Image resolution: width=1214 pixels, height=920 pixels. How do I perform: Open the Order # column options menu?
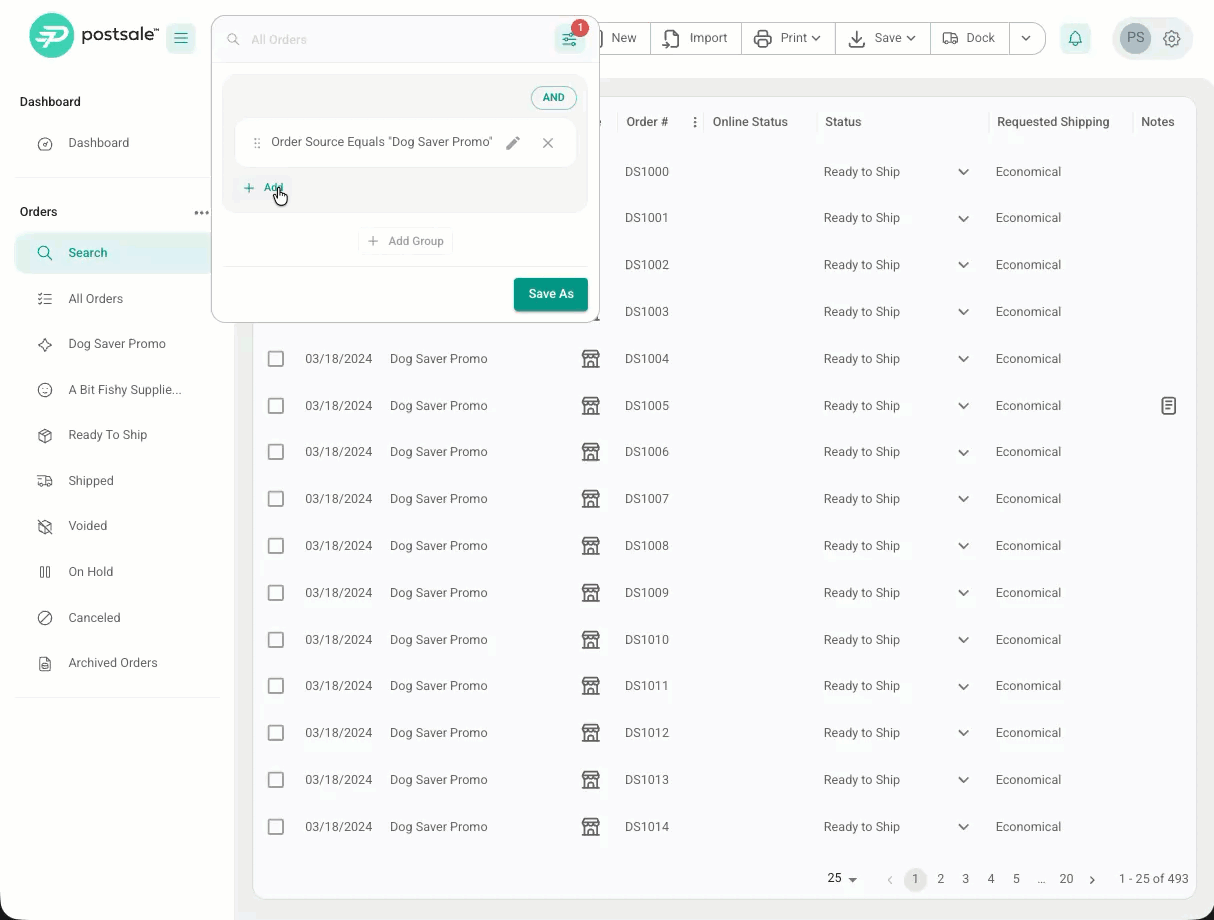point(695,122)
